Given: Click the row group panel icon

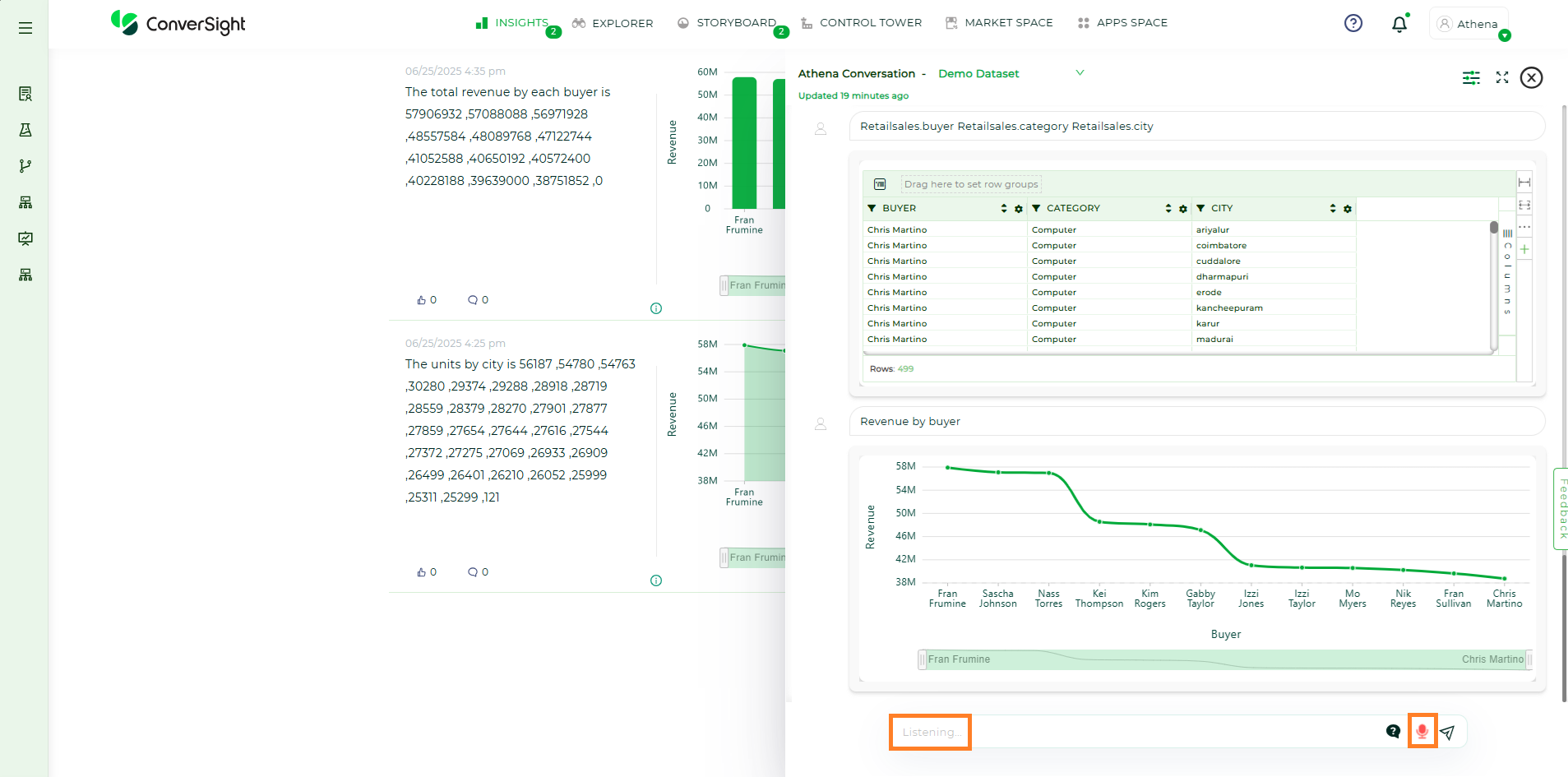Looking at the screenshot, I should [x=880, y=184].
